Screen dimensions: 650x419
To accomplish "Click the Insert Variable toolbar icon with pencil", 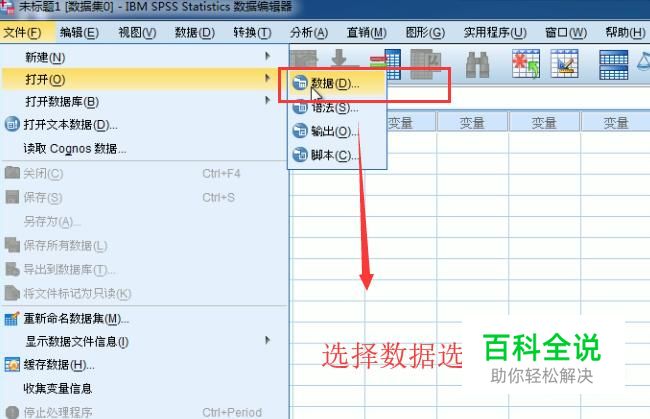I will pyautogui.click(x=565, y=64).
